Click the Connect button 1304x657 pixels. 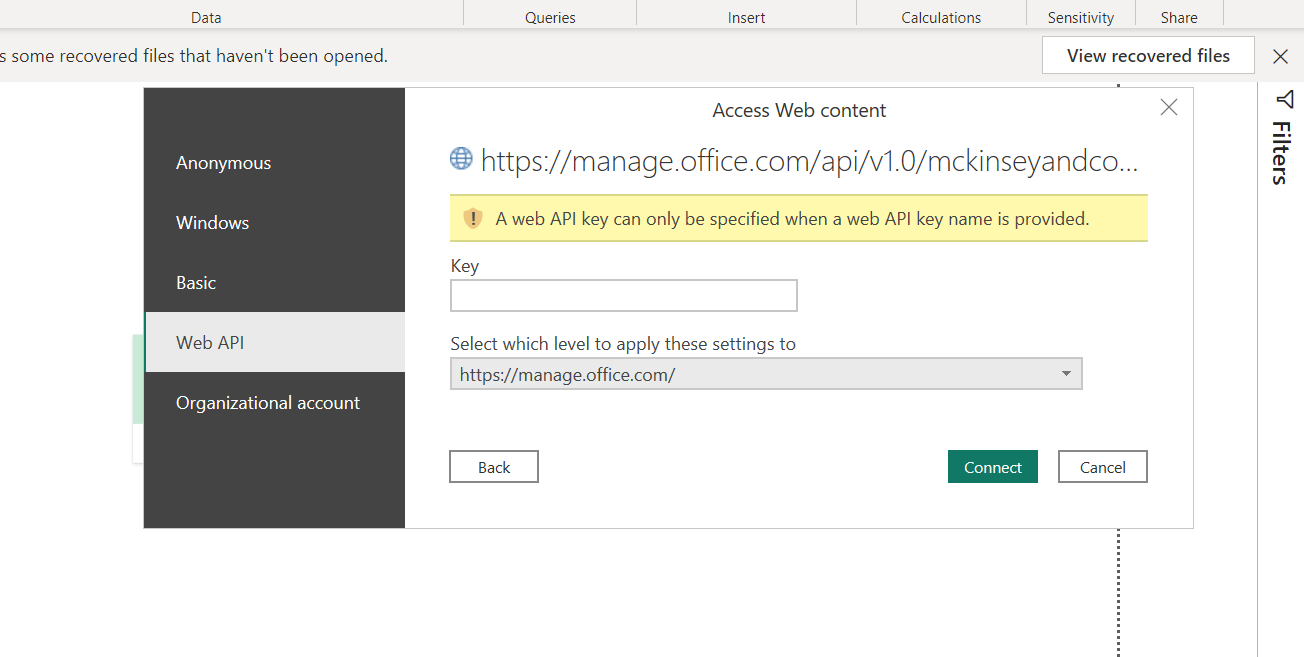(993, 467)
